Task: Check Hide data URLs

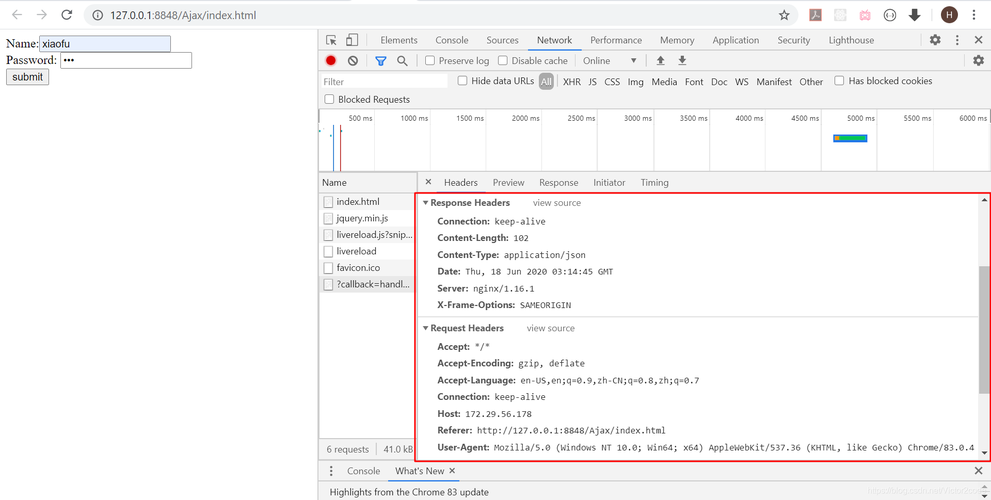Action: point(463,81)
